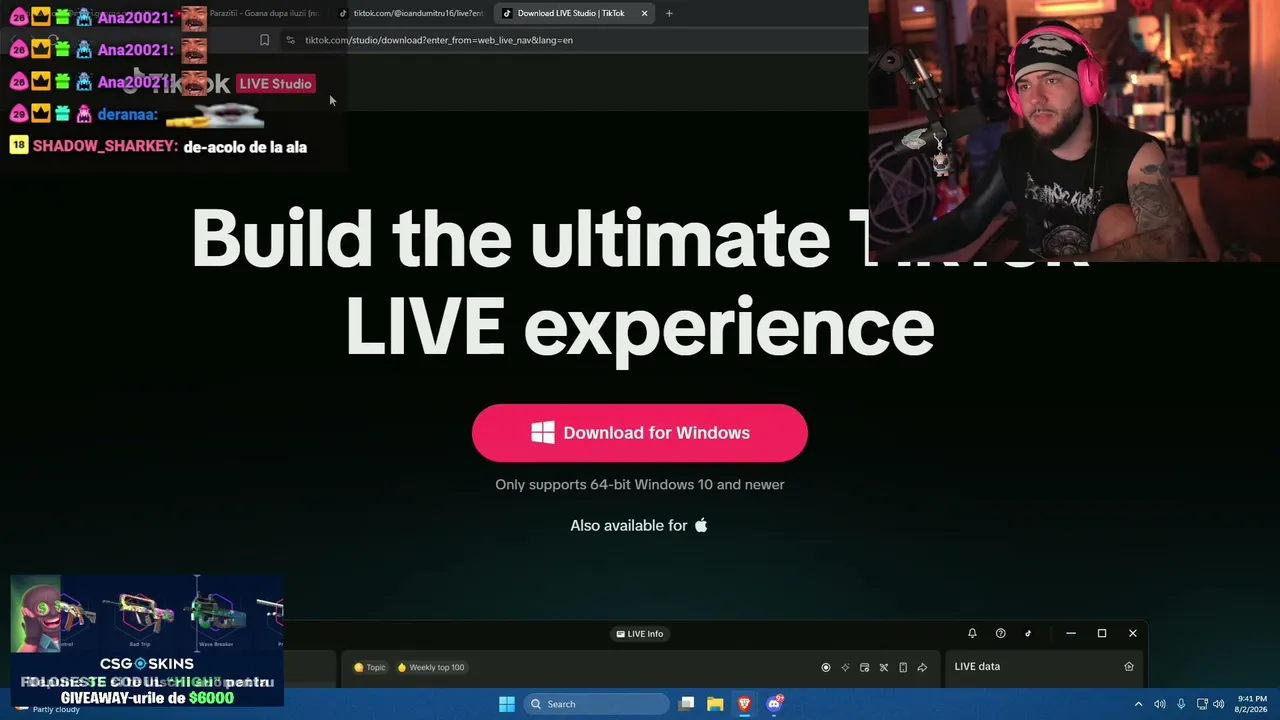The width and height of the screenshot is (1280, 720).
Task: Open notifications bell in LIVE Studio
Action: click(x=972, y=633)
